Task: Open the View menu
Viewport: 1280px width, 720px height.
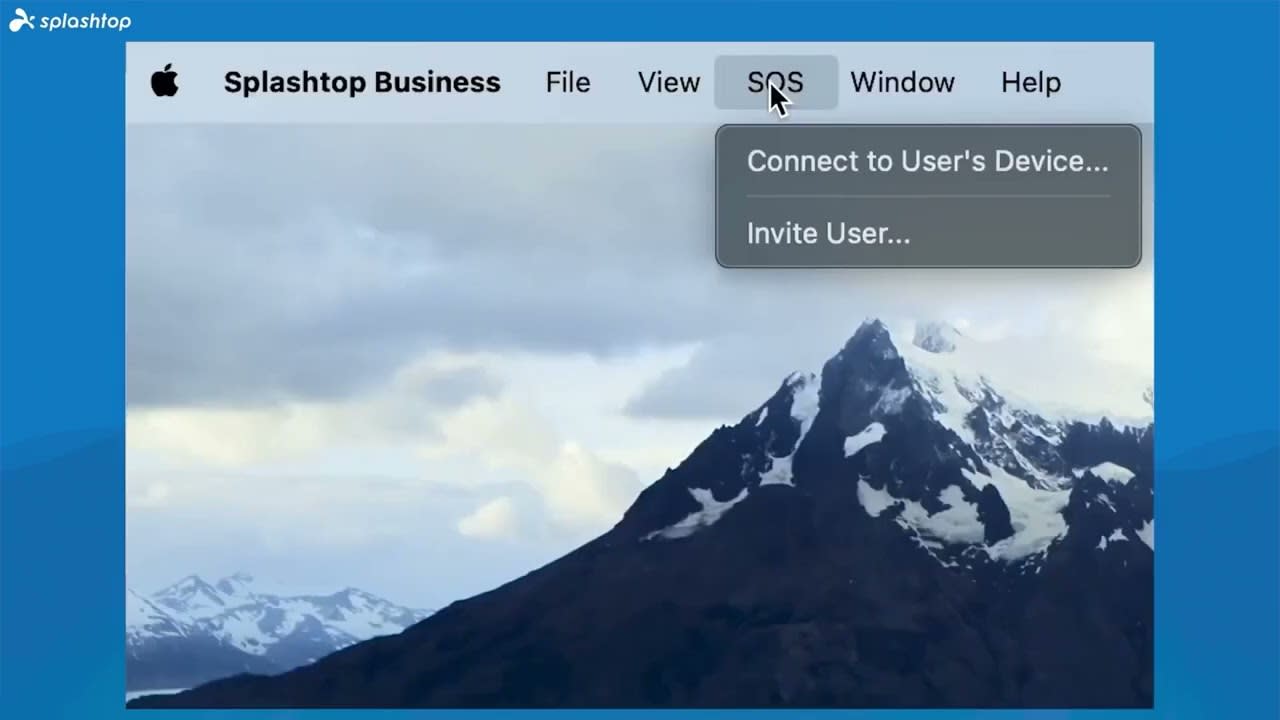Action: pos(669,82)
